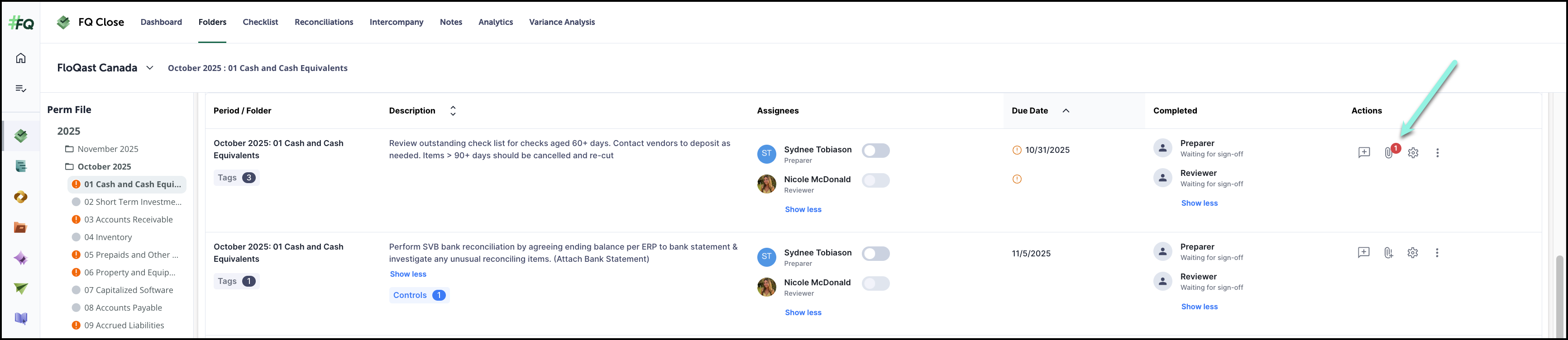Open attachments with red badge on first task
Viewport: 1568px width, 340px height.
(1388, 153)
